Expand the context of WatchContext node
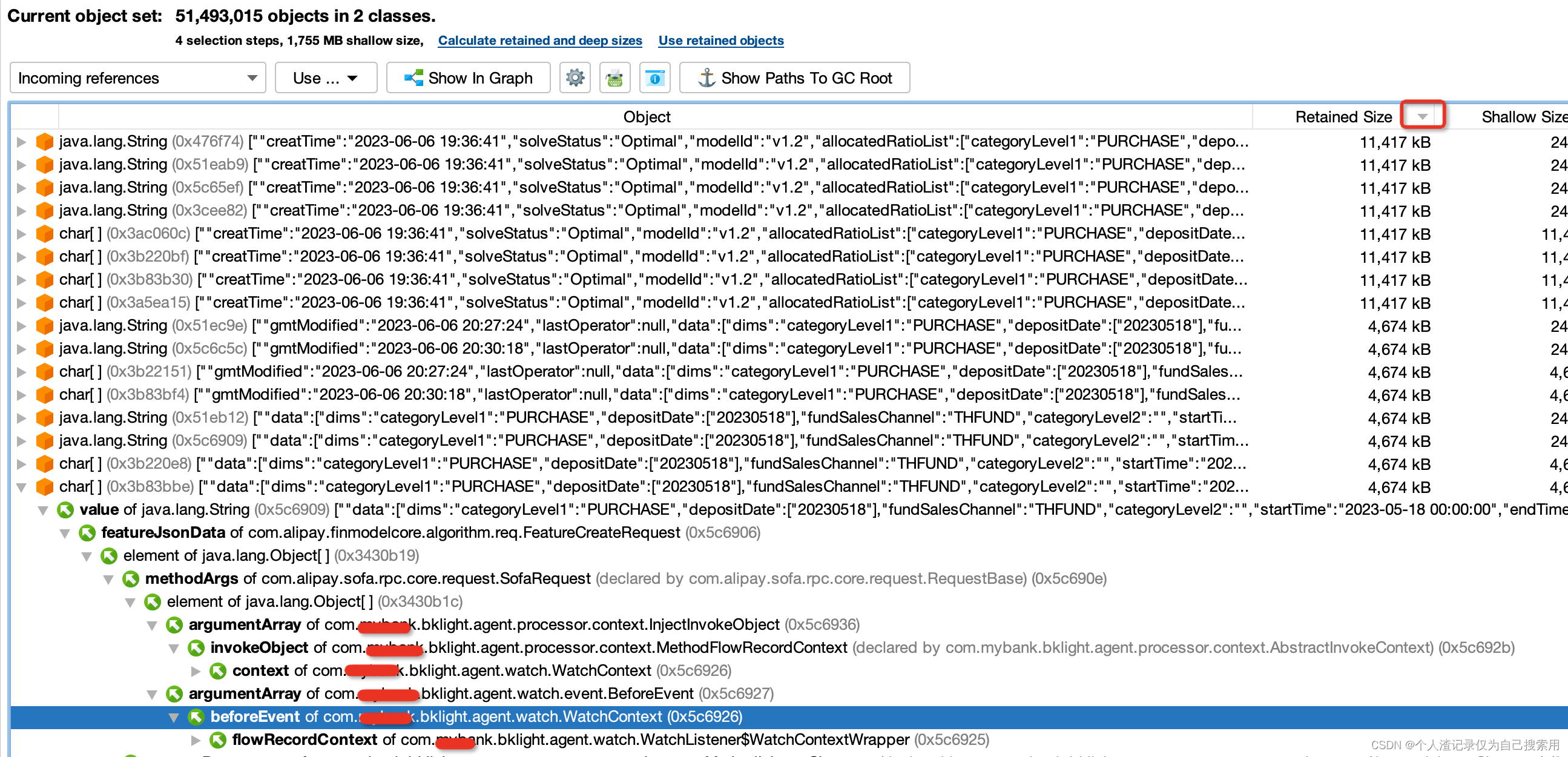 pyautogui.click(x=196, y=670)
